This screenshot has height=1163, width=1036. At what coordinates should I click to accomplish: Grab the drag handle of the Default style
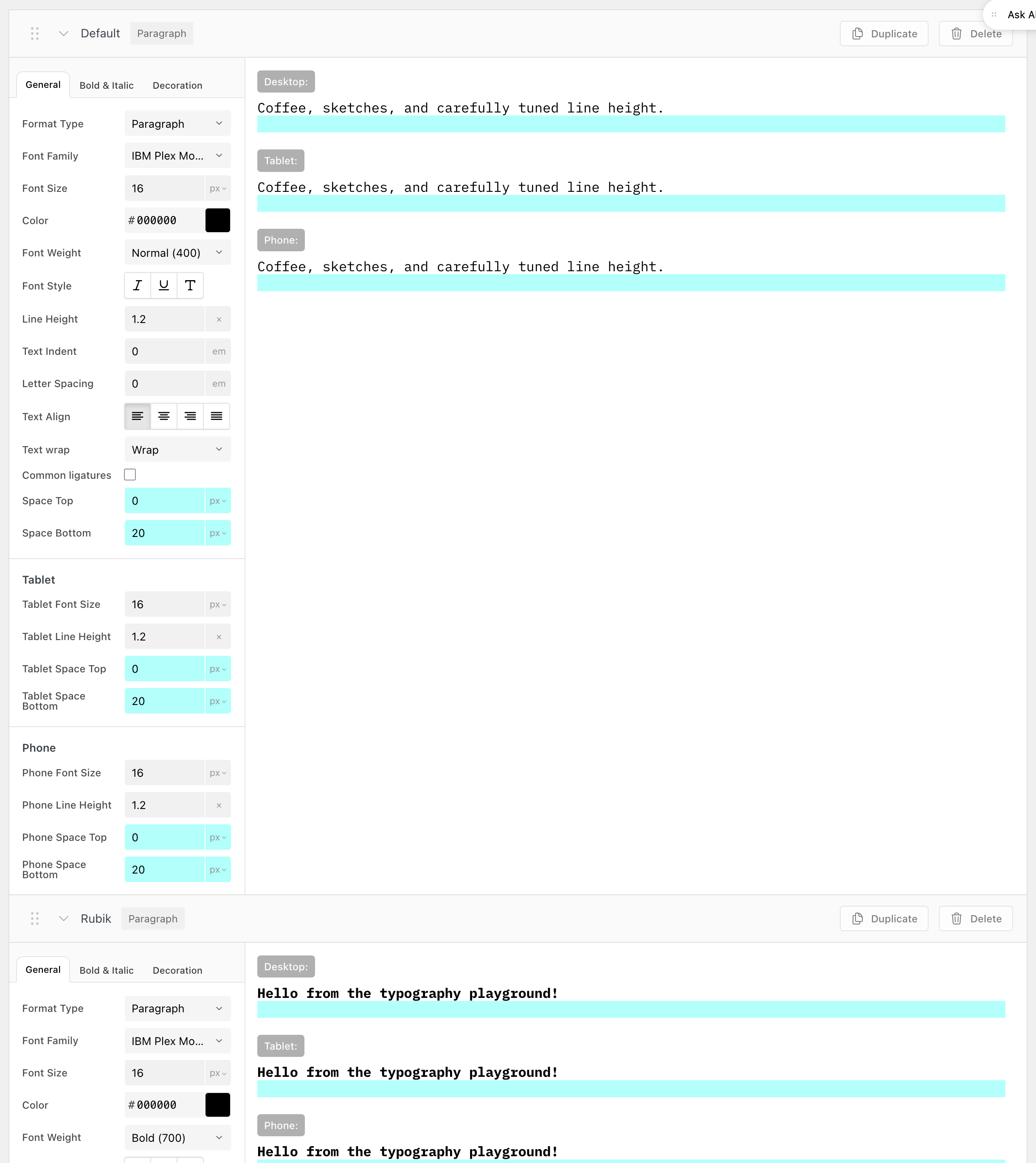pyautogui.click(x=35, y=34)
